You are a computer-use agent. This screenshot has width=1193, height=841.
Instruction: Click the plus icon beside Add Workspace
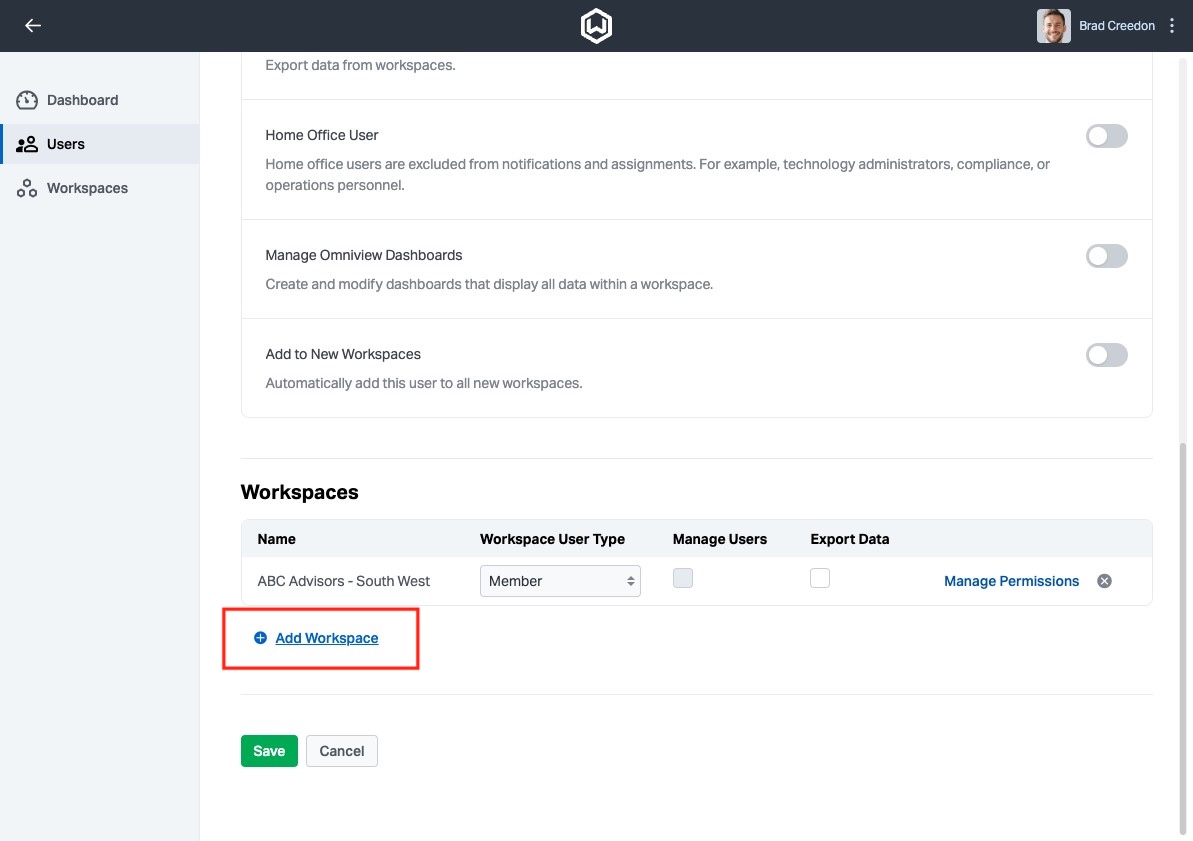pyautogui.click(x=260, y=638)
